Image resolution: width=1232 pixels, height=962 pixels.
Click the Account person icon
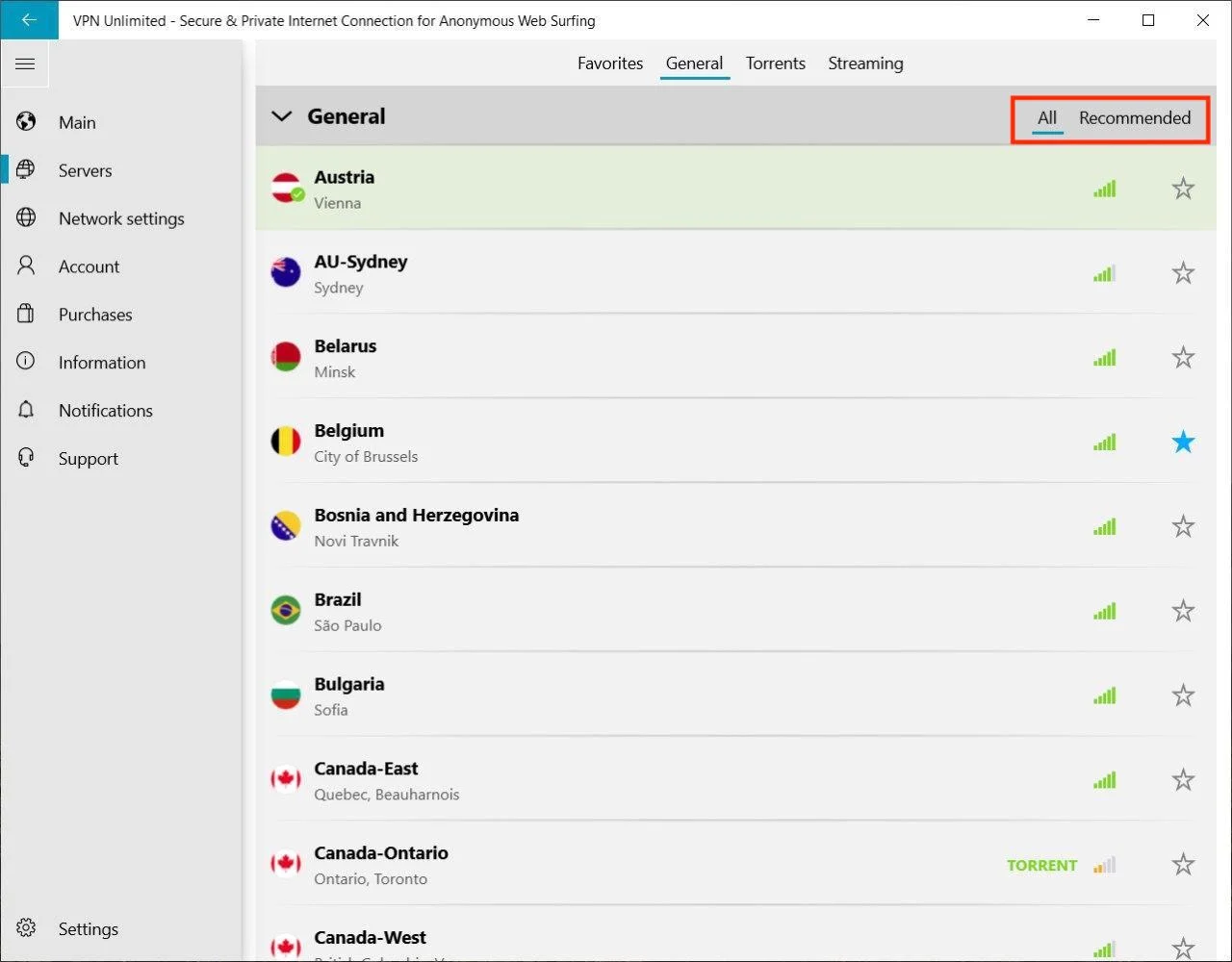pos(26,266)
